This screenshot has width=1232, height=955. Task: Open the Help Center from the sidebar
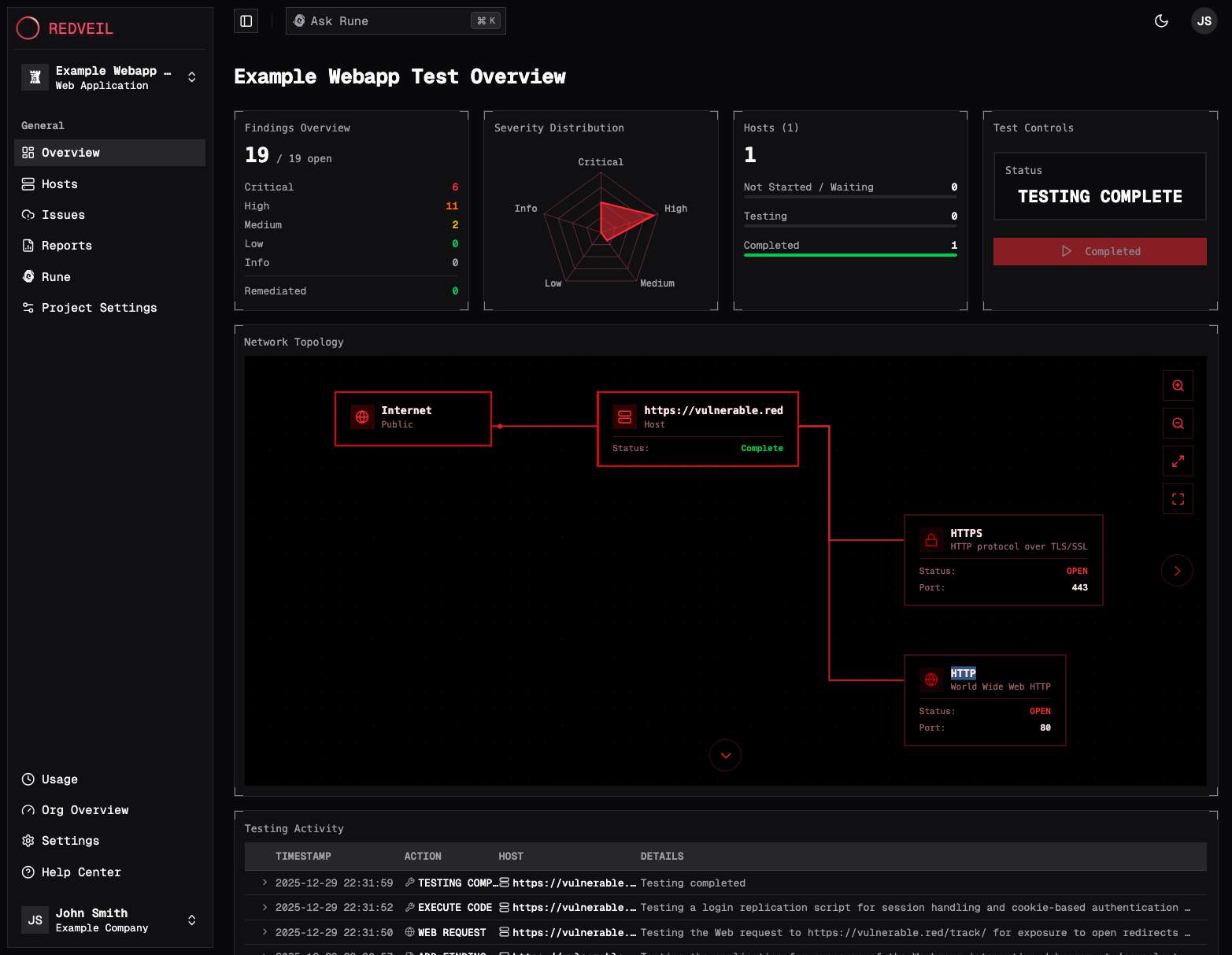[80, 872]
